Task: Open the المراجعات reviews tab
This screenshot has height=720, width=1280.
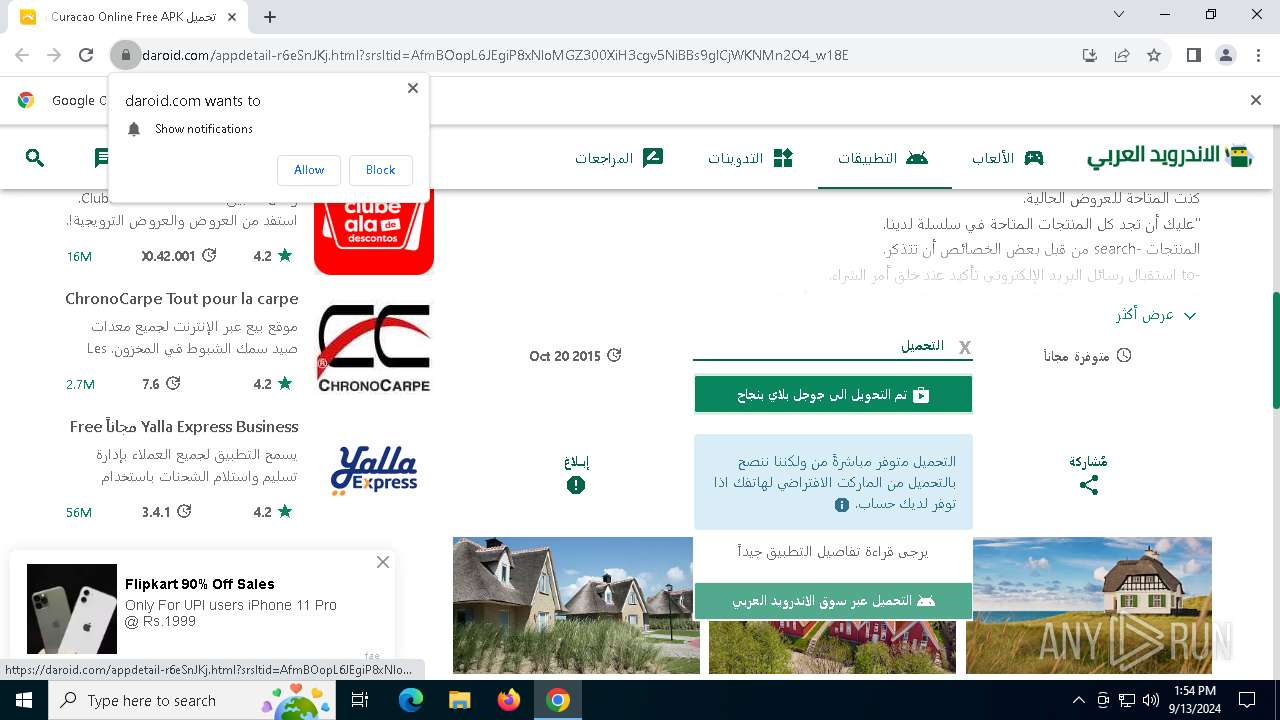Action: pyautogui.click(x=619, y=158)
